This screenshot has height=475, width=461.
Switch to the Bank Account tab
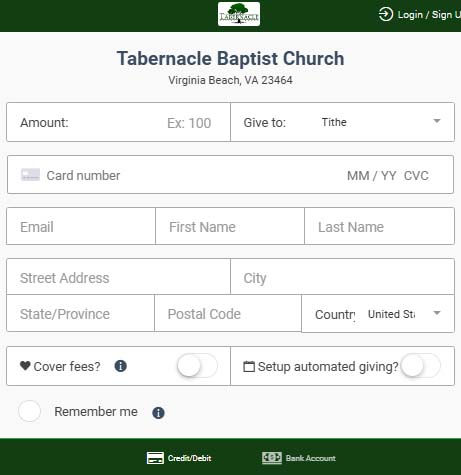[x=299, y=458]
